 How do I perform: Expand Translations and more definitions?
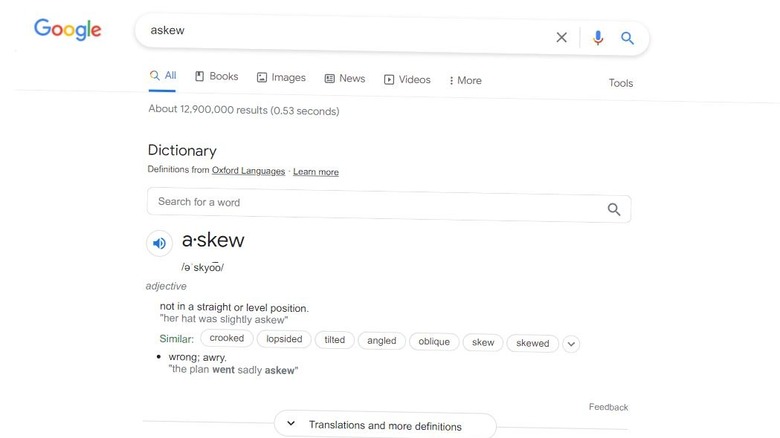point(385,425)
